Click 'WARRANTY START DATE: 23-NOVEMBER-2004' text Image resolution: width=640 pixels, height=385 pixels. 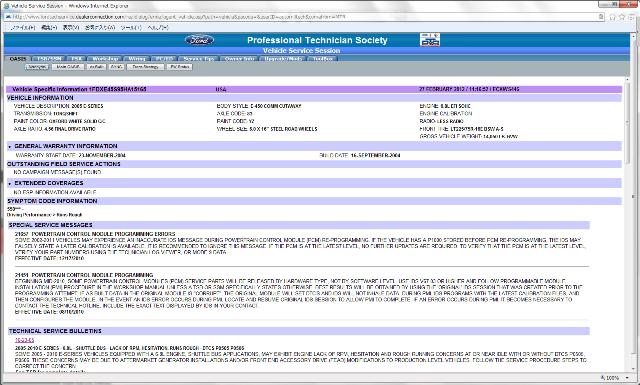(71, 156)
